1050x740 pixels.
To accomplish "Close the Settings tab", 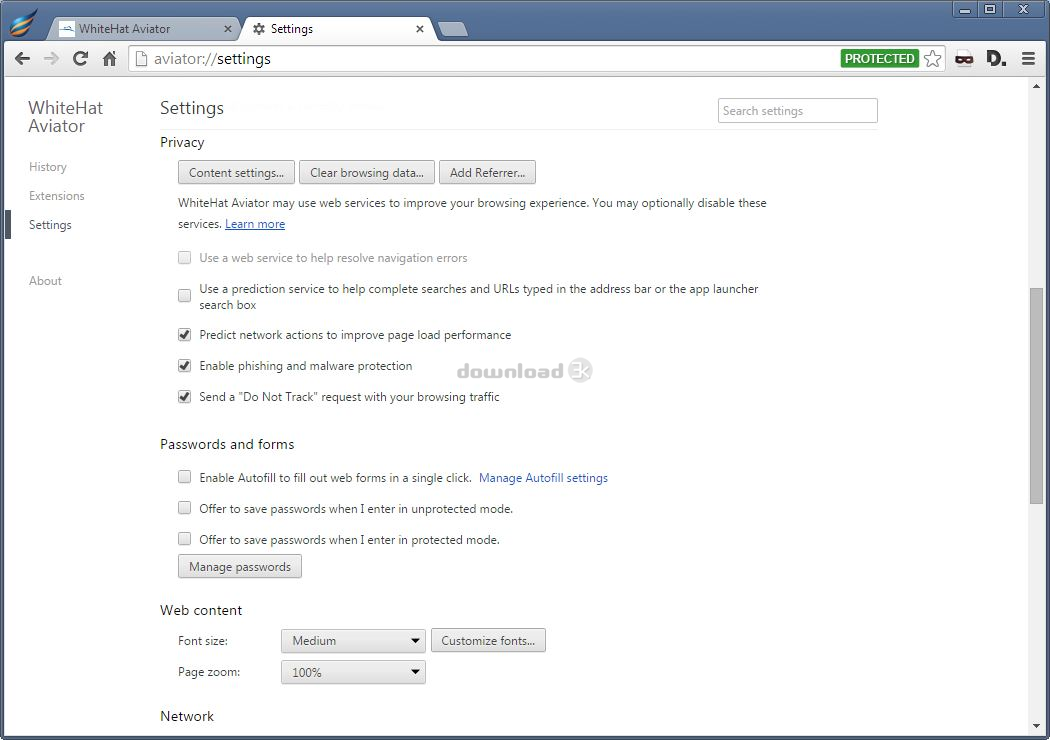I will pos(420,29).
